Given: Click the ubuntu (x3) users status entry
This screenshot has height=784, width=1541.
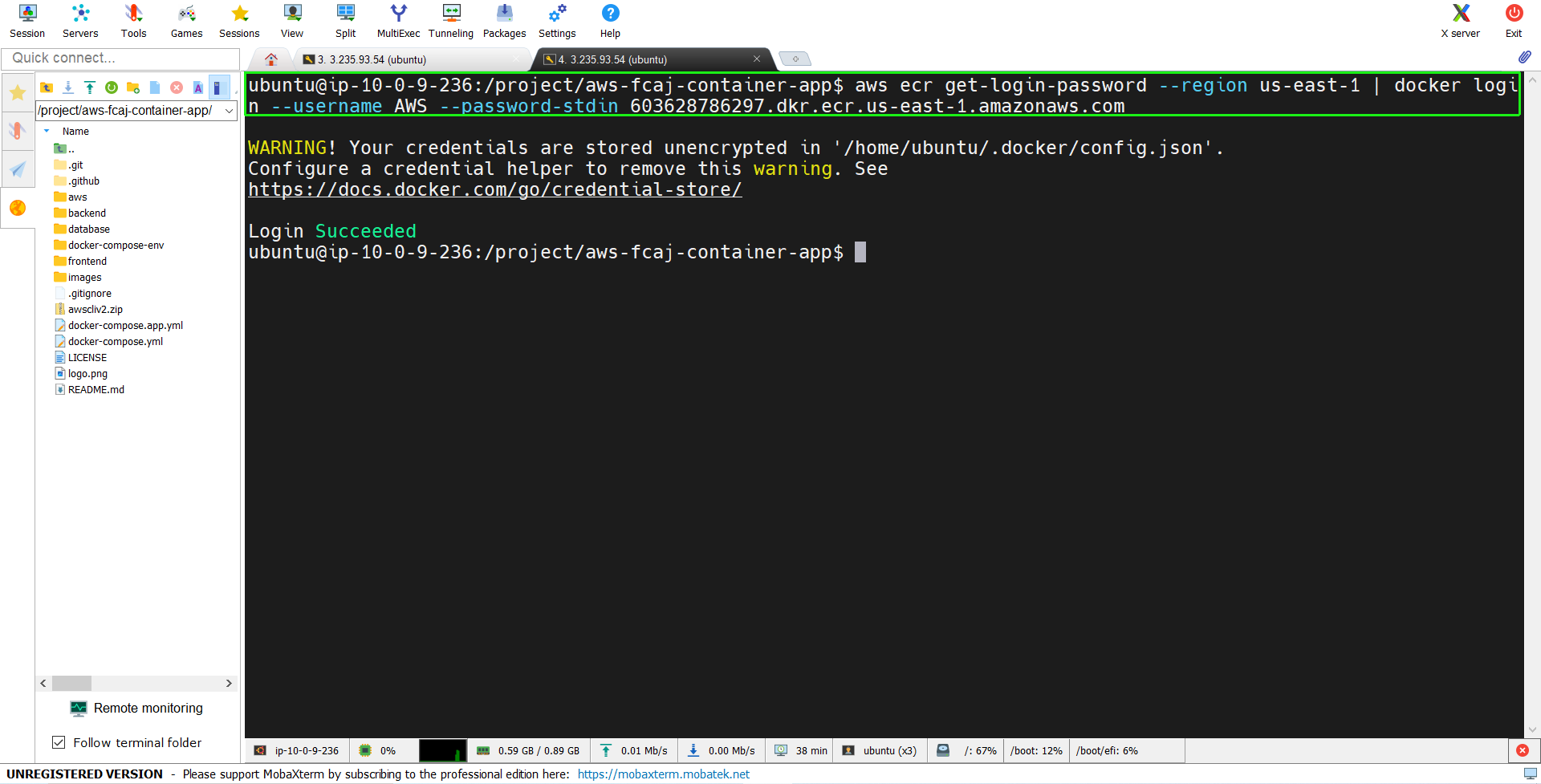Looking at the screenshot, I should coord(880,750).
